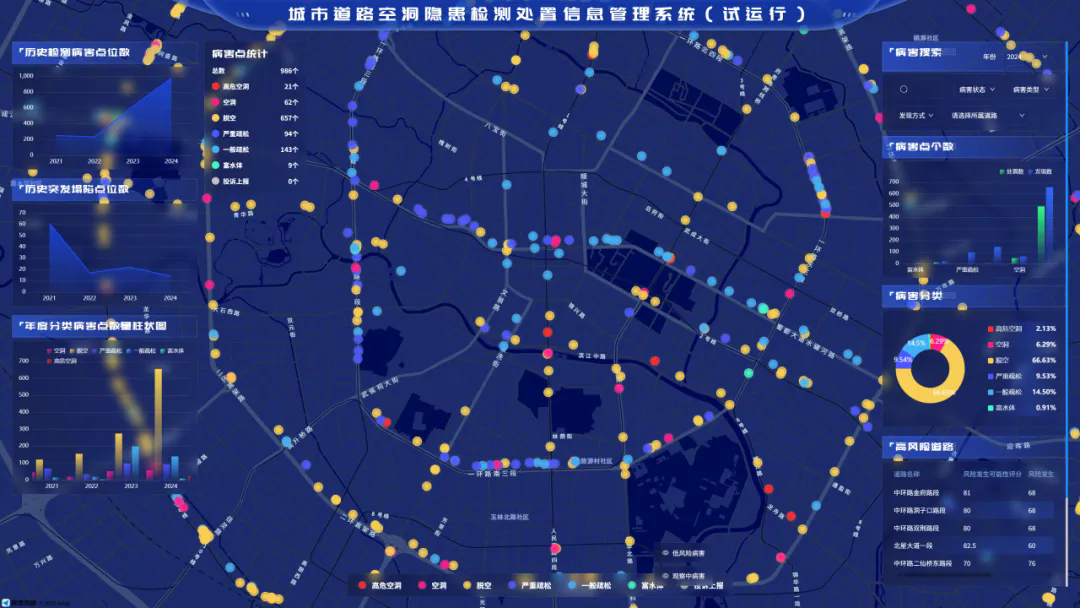
Task: Toggle 投诉上报 in the bottom map legend
Action: (x=702, y=585)
